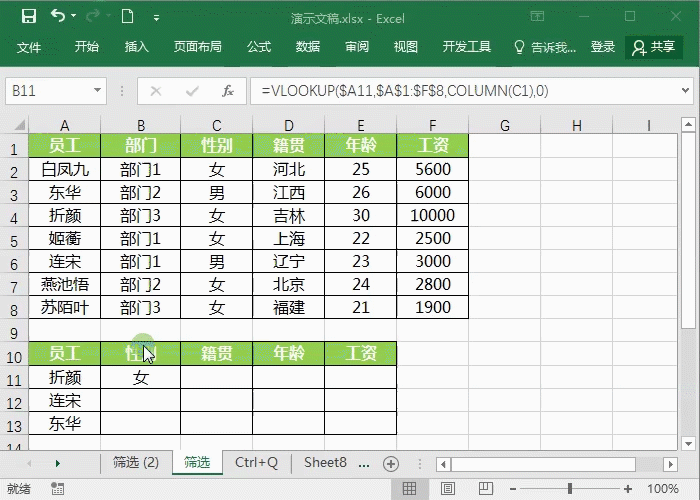
Task: Click the VLOOKUP formula in formula bar
Action: 405,91
